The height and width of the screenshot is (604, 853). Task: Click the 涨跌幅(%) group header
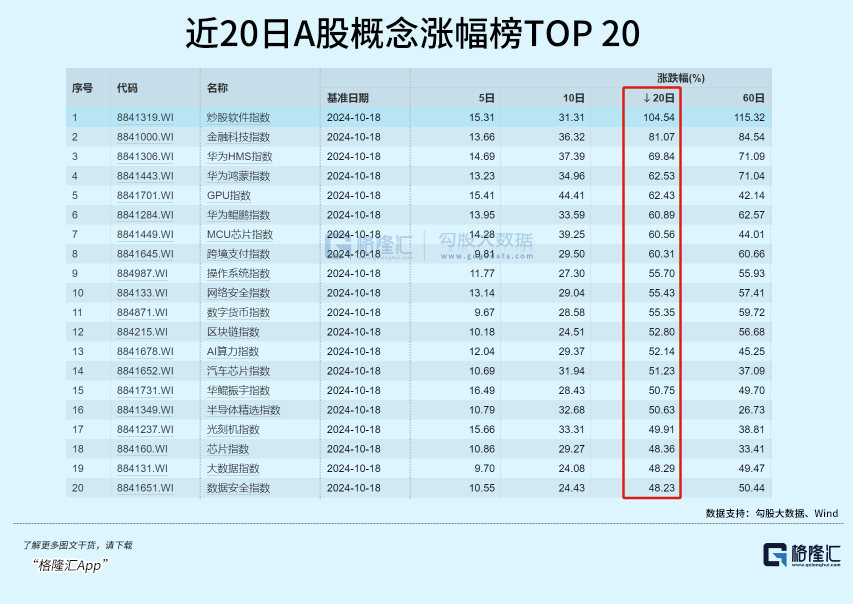[681, 78]
